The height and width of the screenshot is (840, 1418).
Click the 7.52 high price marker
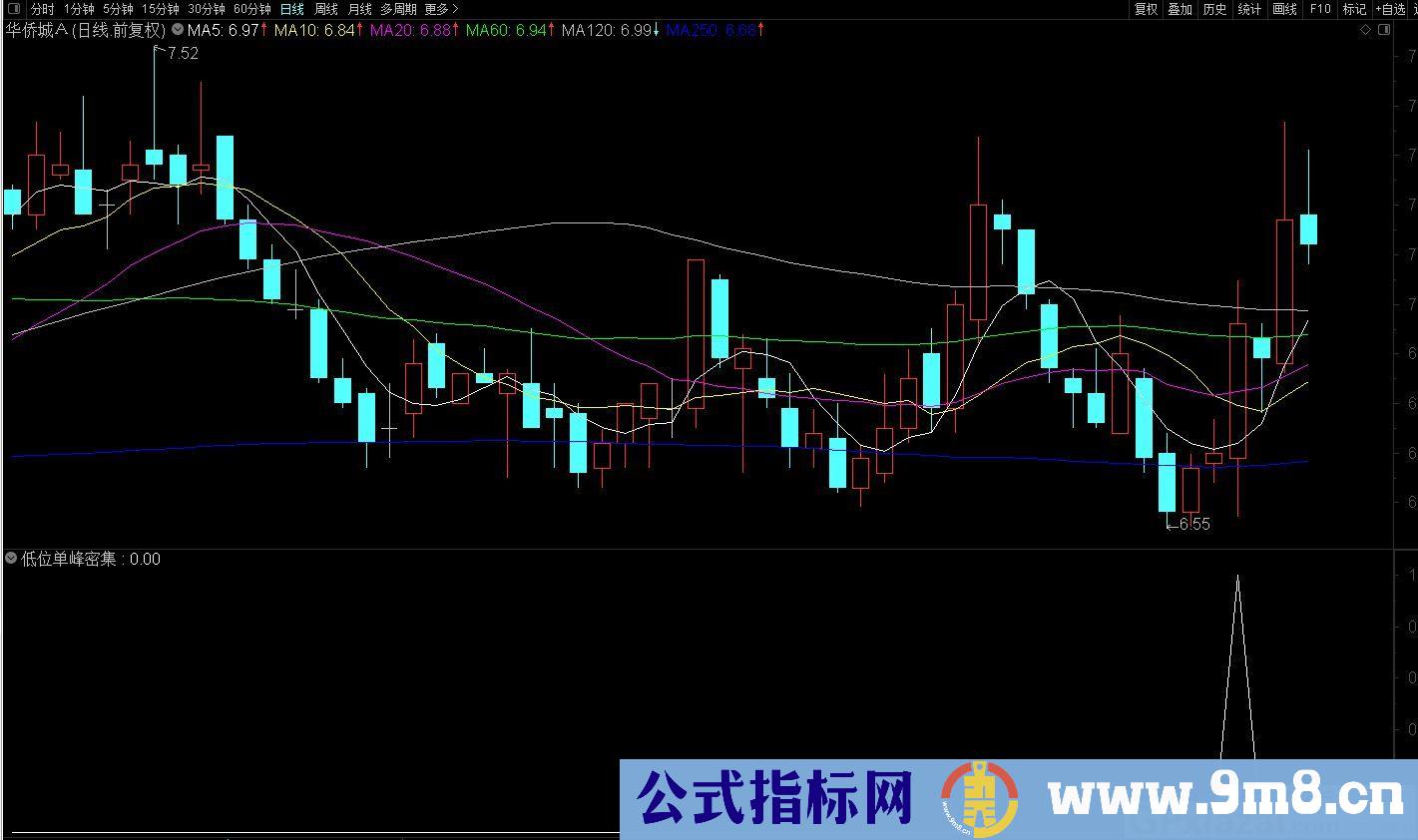(182, 54)
